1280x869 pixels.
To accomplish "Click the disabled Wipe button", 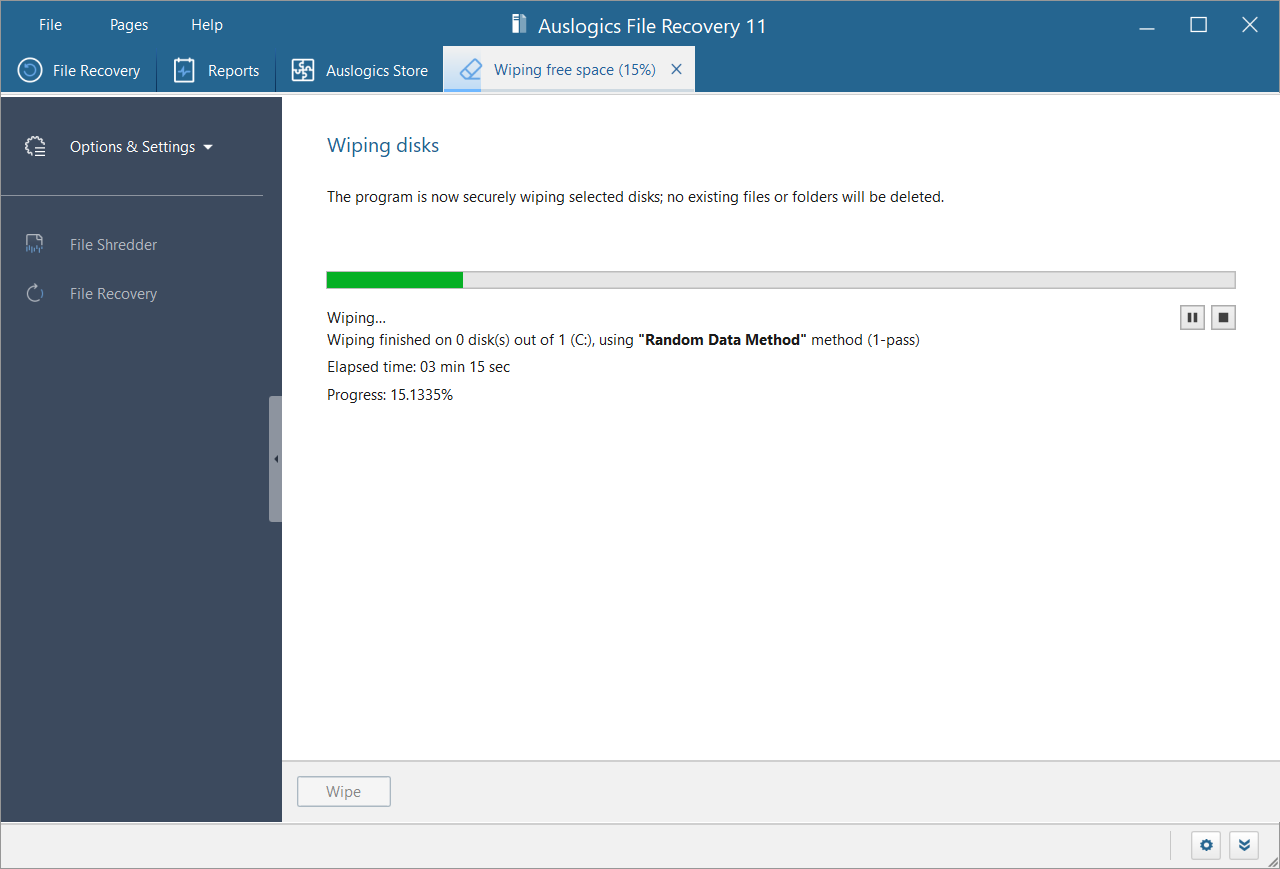I will (344, 792).
